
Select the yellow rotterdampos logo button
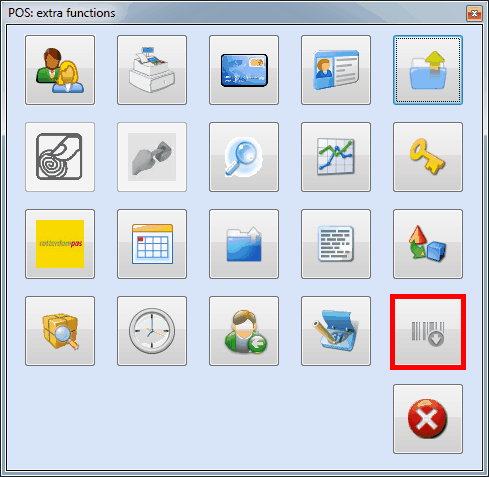pos(60,244)
